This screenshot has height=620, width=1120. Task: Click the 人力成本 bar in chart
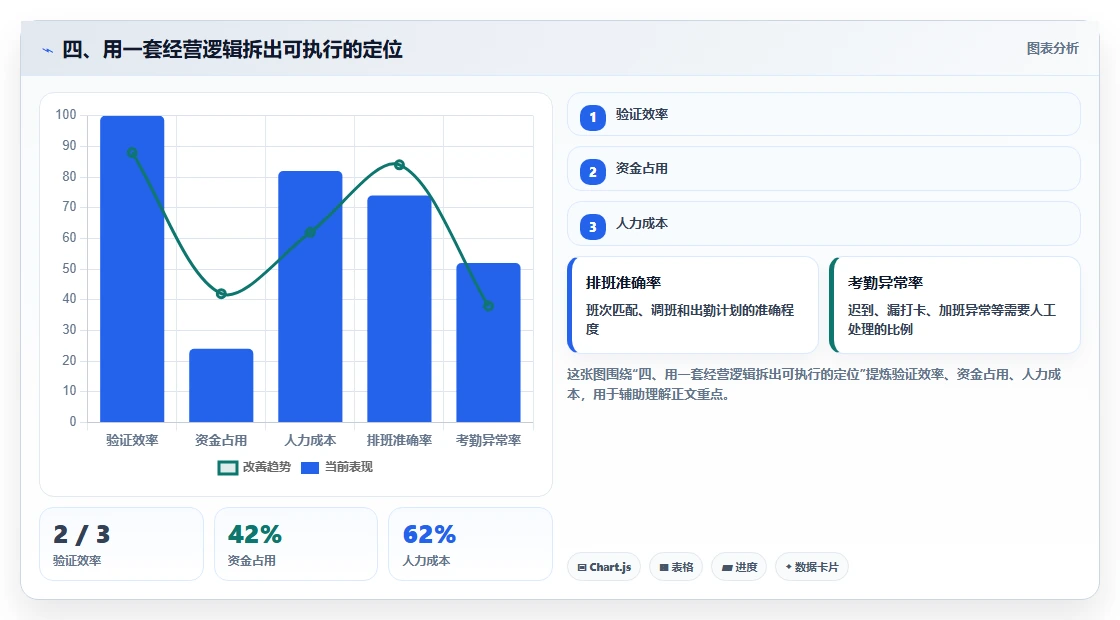[310, 296]
